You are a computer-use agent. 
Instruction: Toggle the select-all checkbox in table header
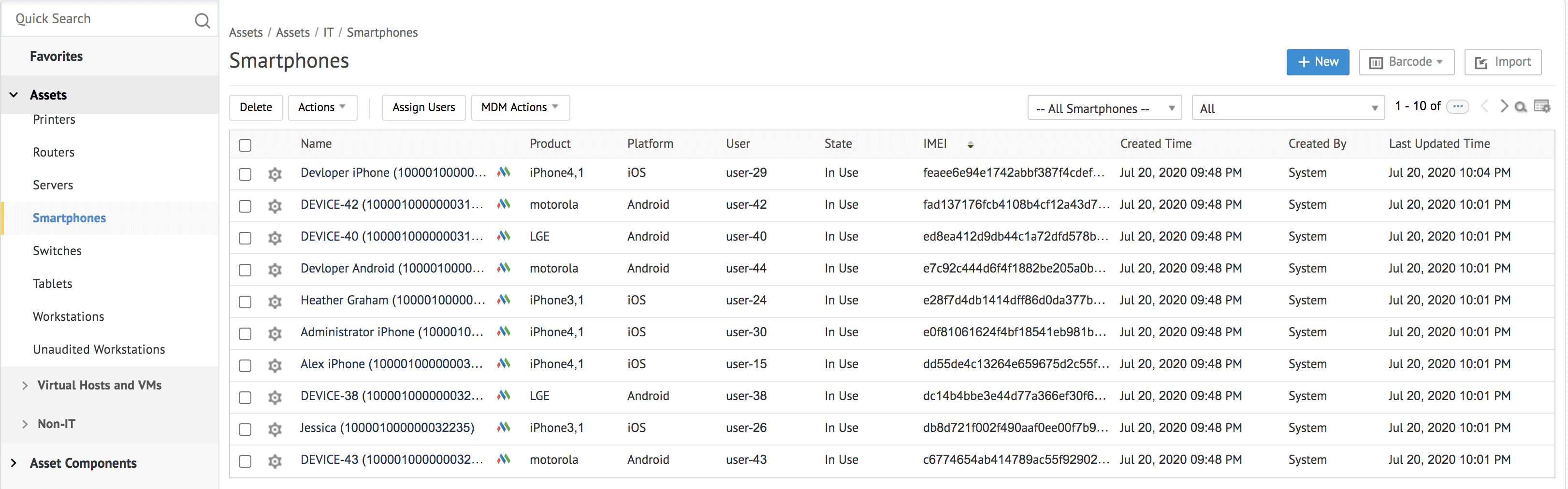(246, 145)
